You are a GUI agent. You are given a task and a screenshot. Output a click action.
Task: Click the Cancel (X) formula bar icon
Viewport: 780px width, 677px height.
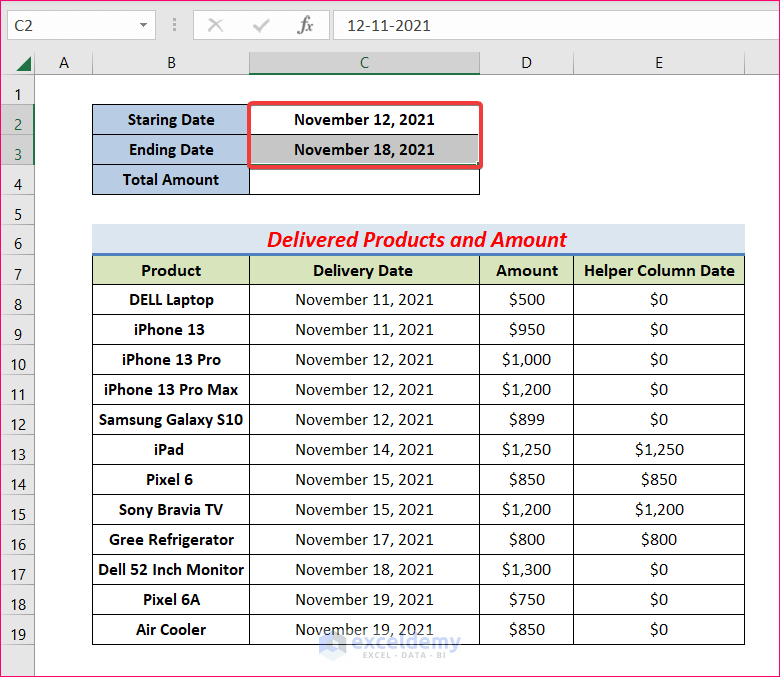(x=215, y=25)
